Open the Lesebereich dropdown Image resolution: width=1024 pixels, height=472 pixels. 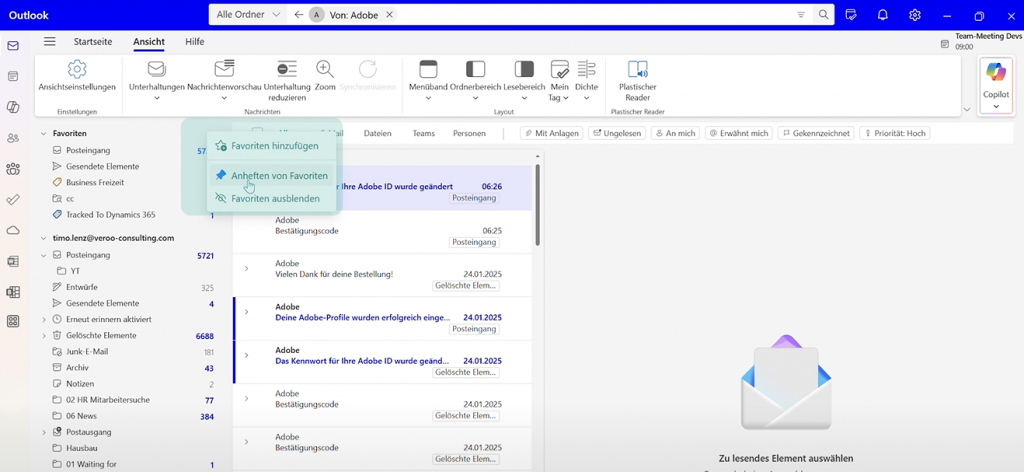pyautogui.click(x=524, y=98)
